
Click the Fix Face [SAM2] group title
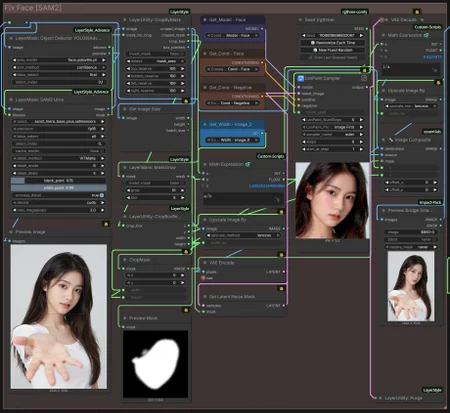click(x=33, y=8)
